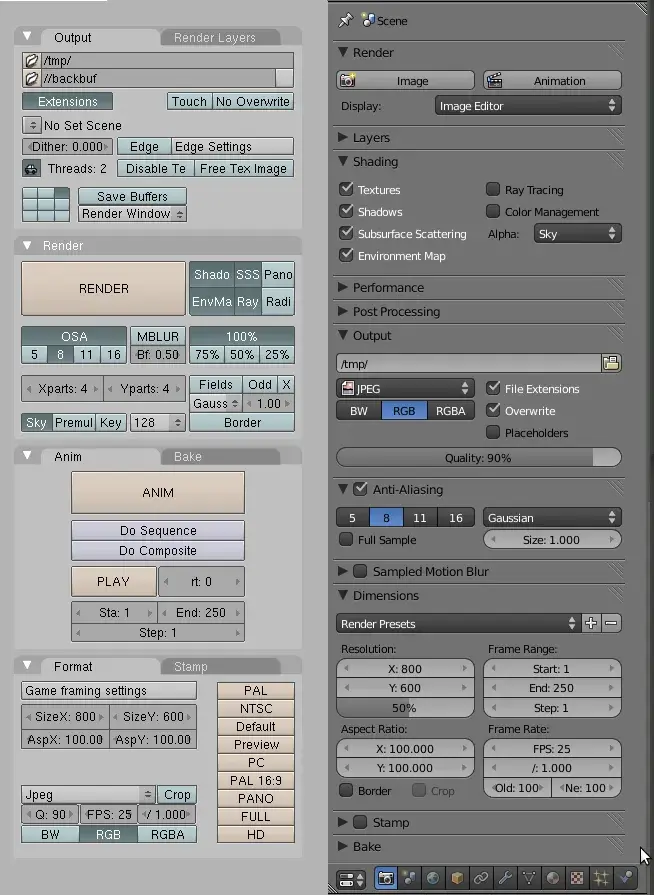Click the pin icon next to Scene
Viewport: 654px width, 895px height.
point(346,21)
